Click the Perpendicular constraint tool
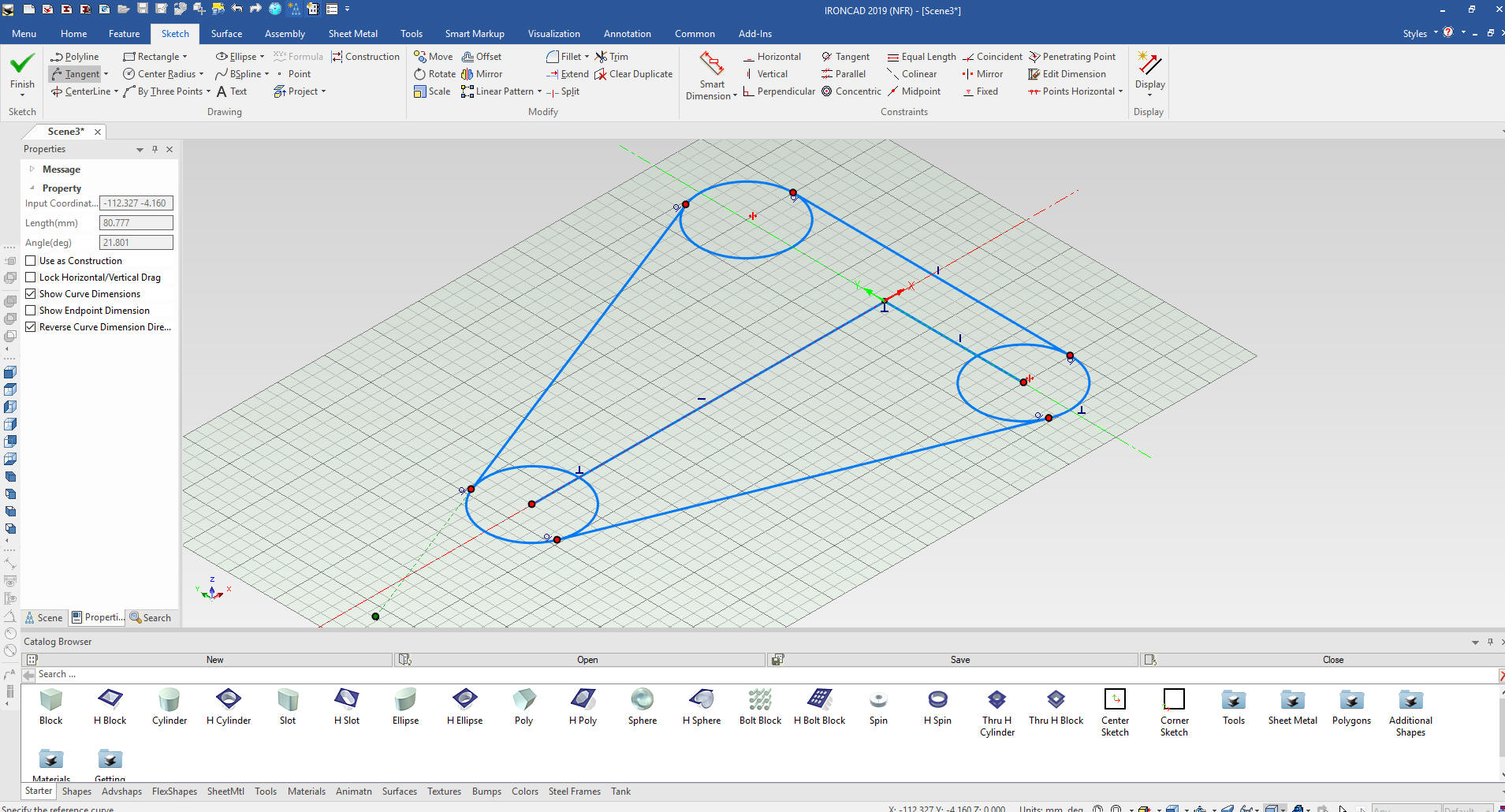Image resolution: width=1505 pixels, height=812 pixels. [779, 91]
